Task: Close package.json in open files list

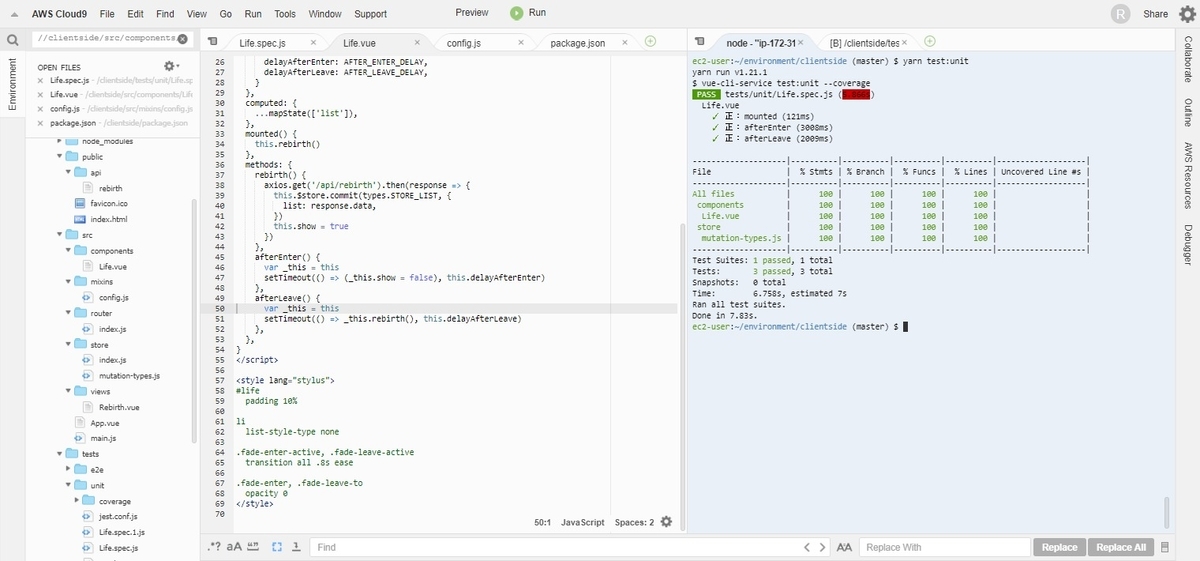Action: 40,122
